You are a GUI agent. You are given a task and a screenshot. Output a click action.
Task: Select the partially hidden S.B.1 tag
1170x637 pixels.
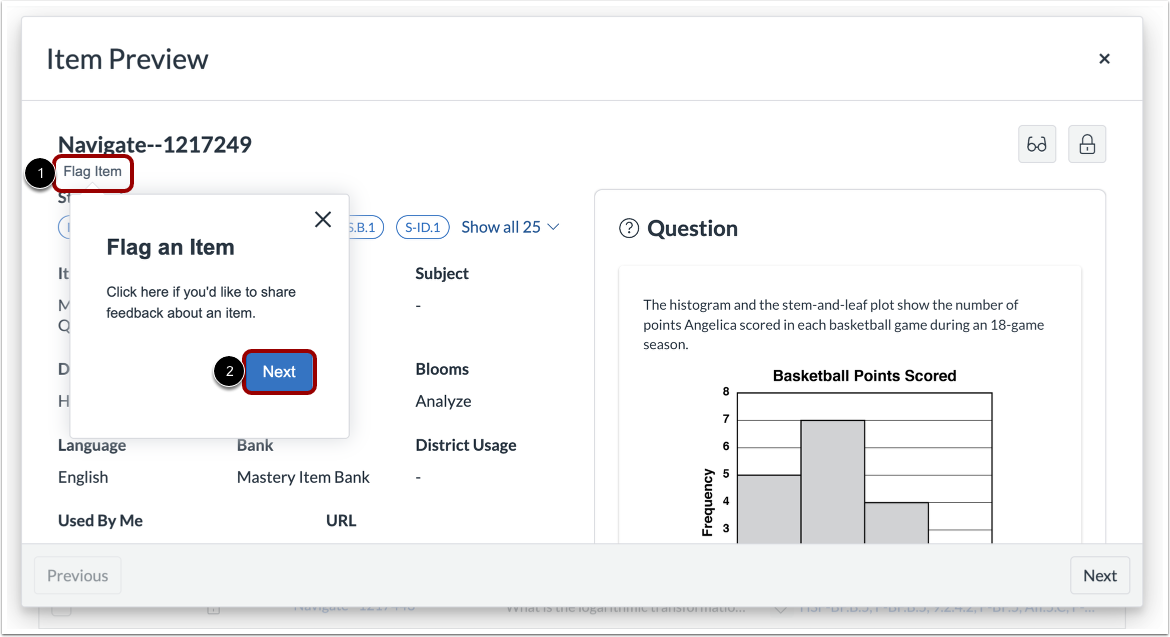[x=364, y=227]
